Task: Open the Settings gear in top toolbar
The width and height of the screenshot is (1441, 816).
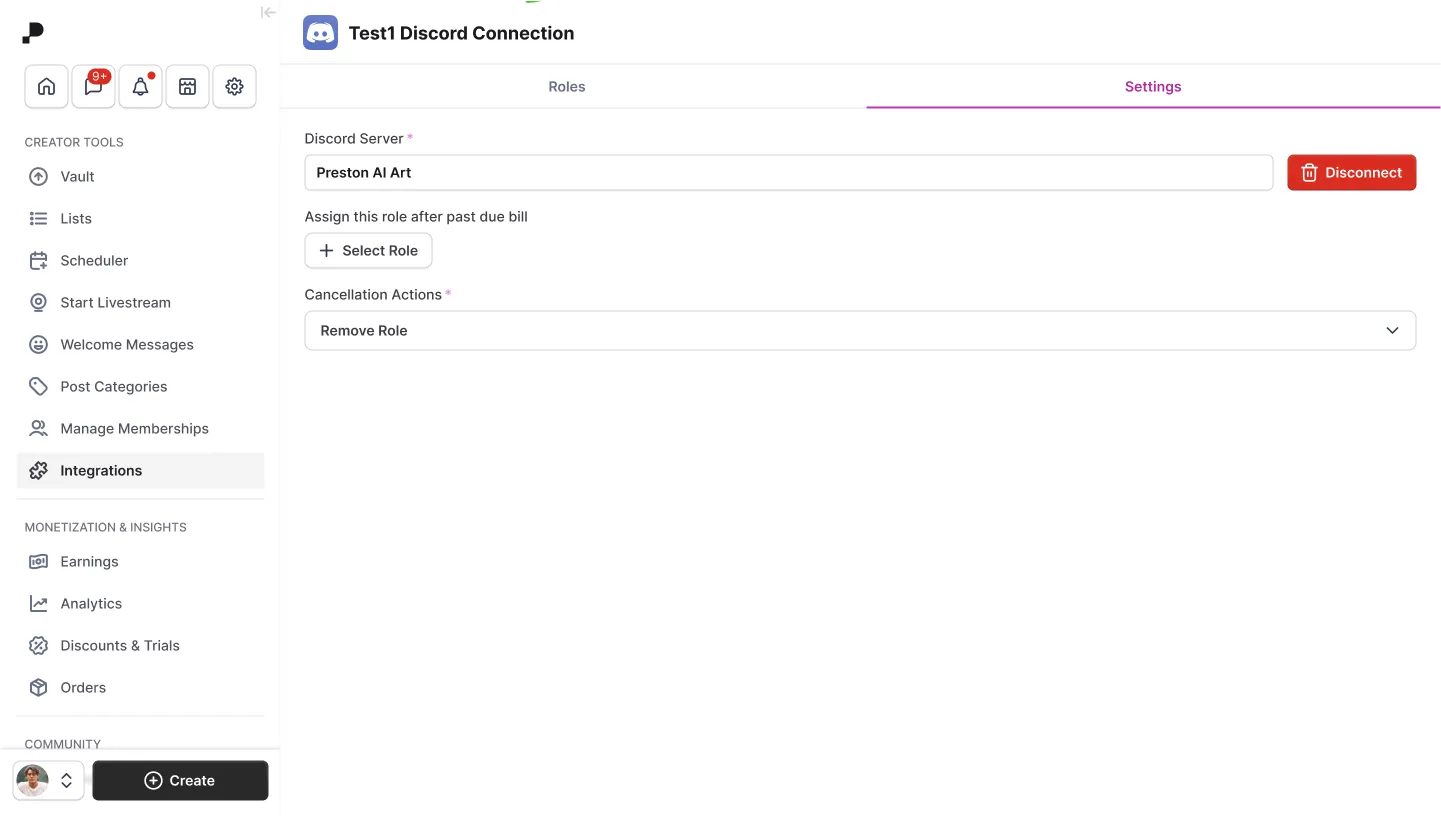Action: coord(234,86)
